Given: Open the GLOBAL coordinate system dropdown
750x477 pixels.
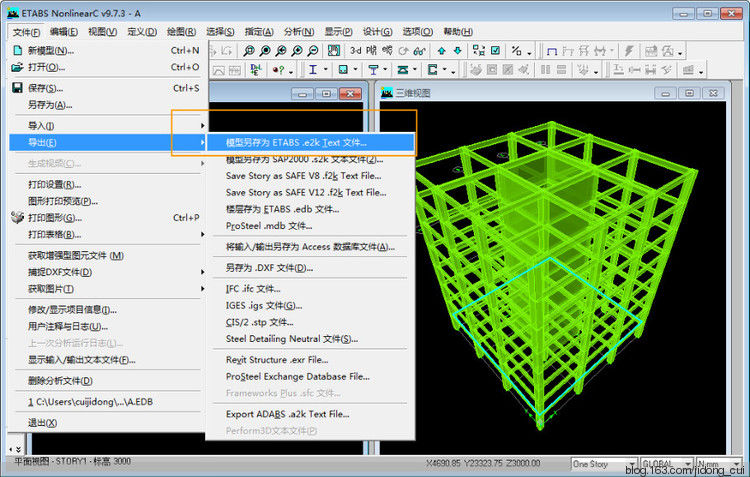Looking at the screenshot, I should [688, 464].
